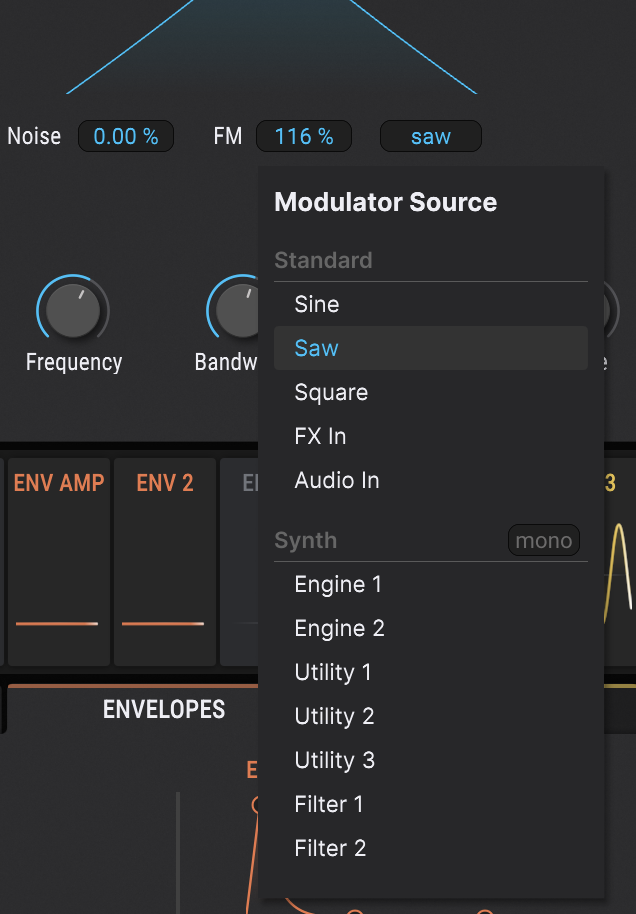Screen dimensions: 636x914
Task: Click the Noise percentage field
Action: tap(125, 136)
